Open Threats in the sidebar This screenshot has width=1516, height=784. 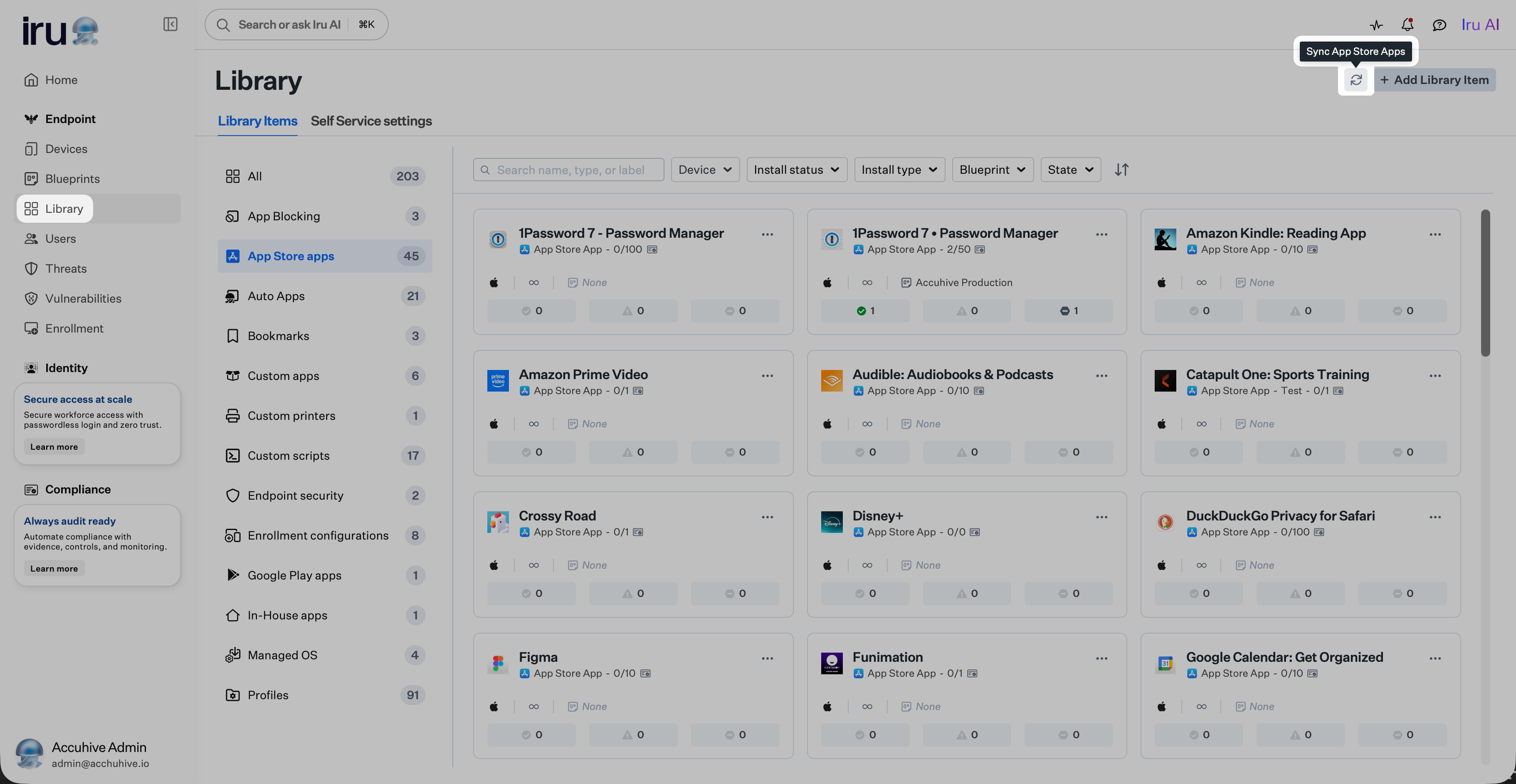click(66, 269)
